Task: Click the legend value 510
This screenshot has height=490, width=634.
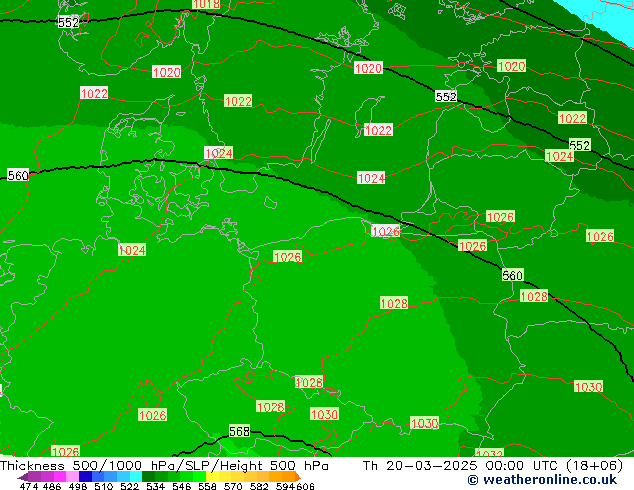Action: [104, 486]
